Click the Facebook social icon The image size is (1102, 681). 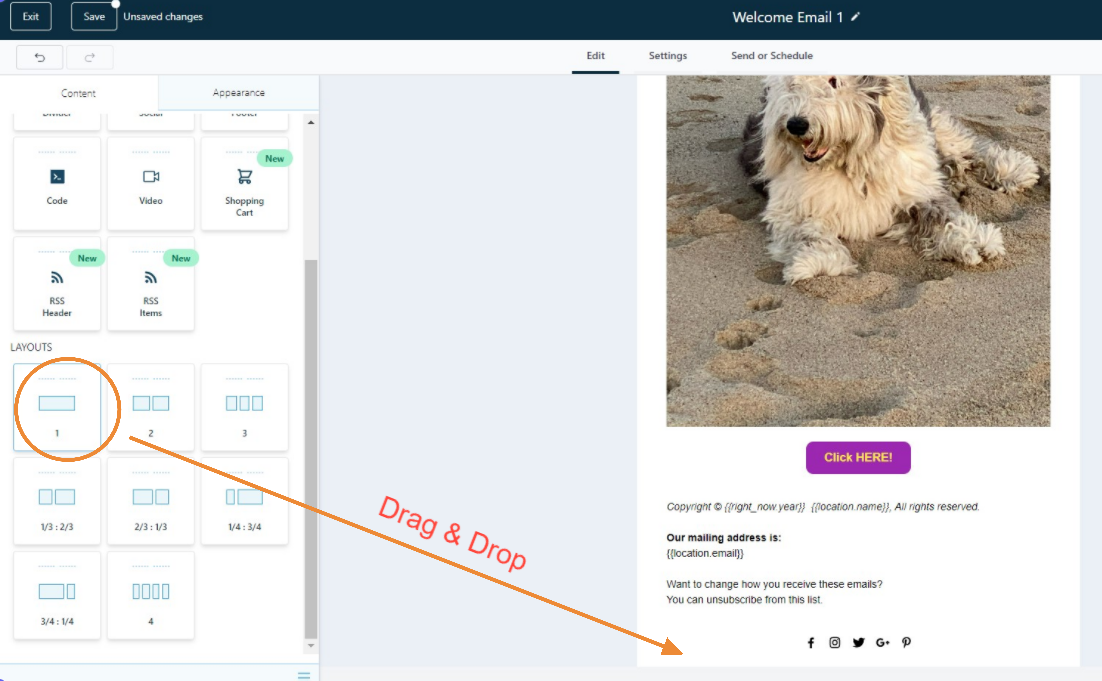click(x=810, y=642)
